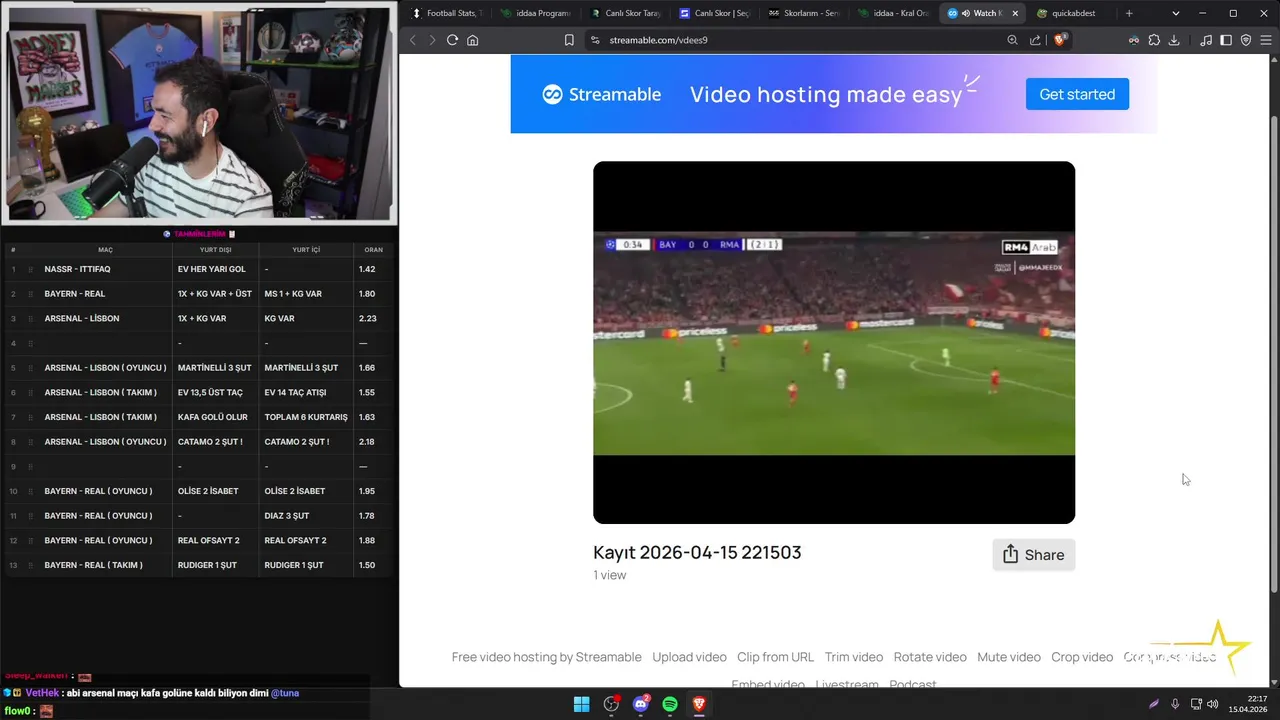Click the zoom magnifier icon in address bar
This screenshot has height=720, width=1280.
click(x=1012, y=40)
